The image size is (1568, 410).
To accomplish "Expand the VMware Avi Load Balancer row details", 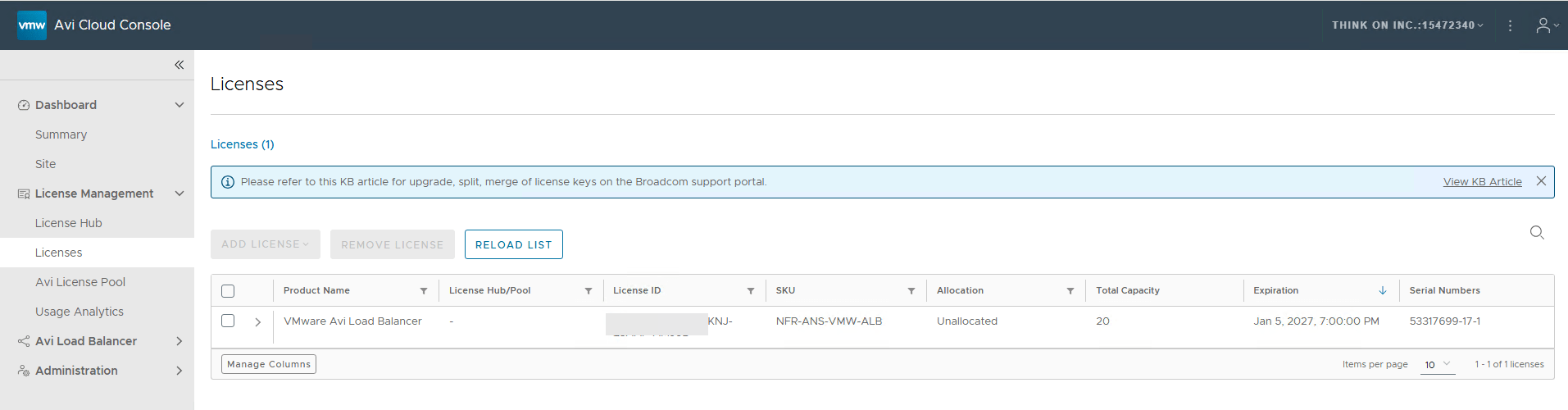I will 257,322.
